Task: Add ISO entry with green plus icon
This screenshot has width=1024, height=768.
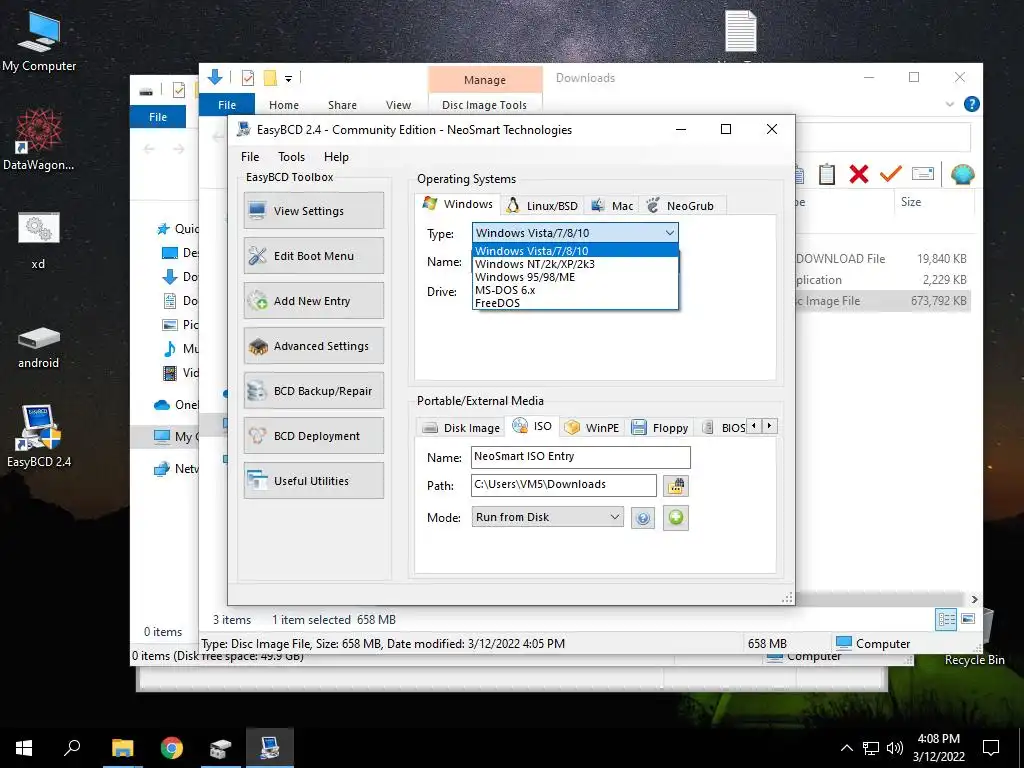Action: (675, 518)
